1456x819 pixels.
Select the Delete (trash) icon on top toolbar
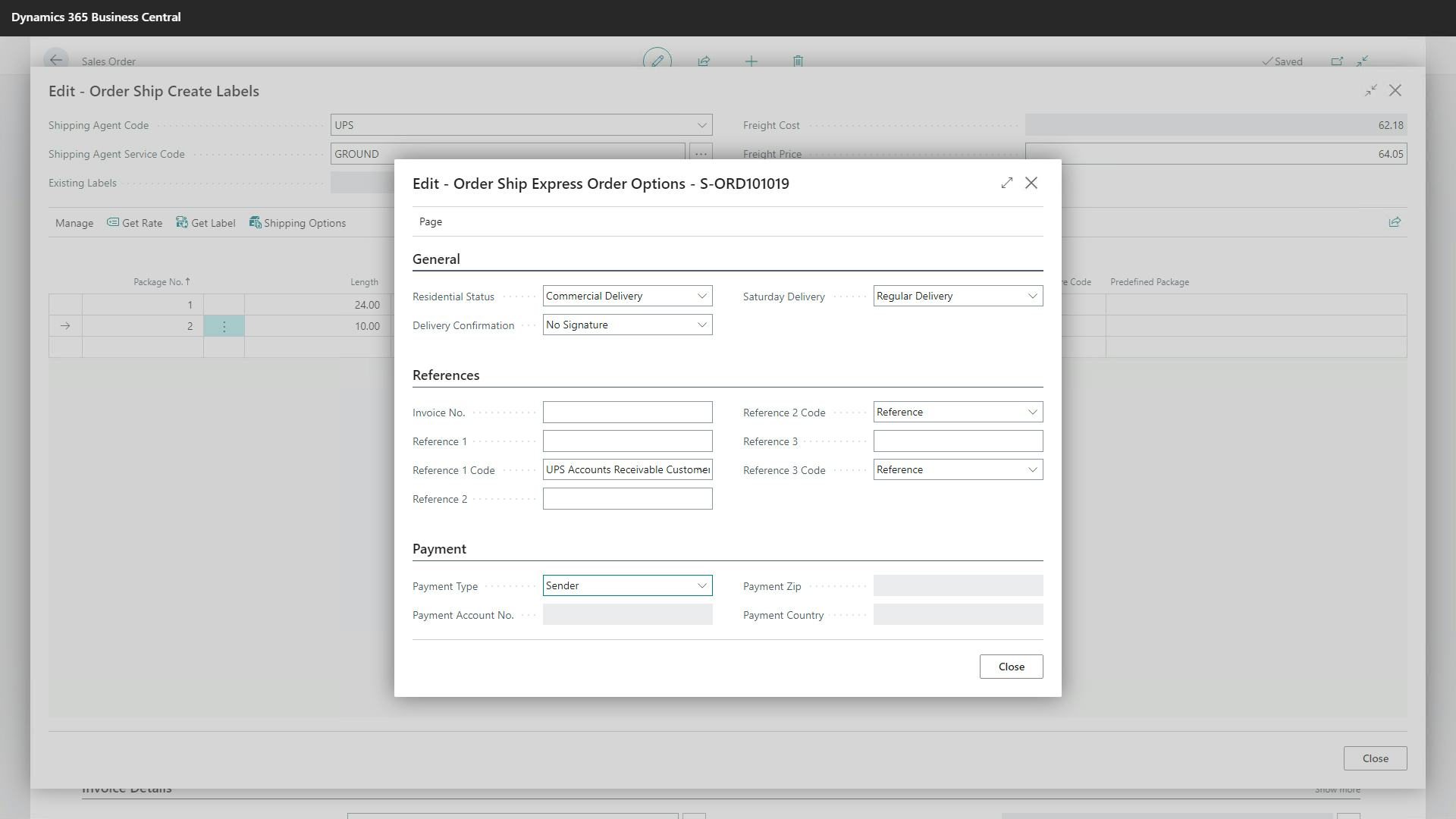tap(798, 61)
